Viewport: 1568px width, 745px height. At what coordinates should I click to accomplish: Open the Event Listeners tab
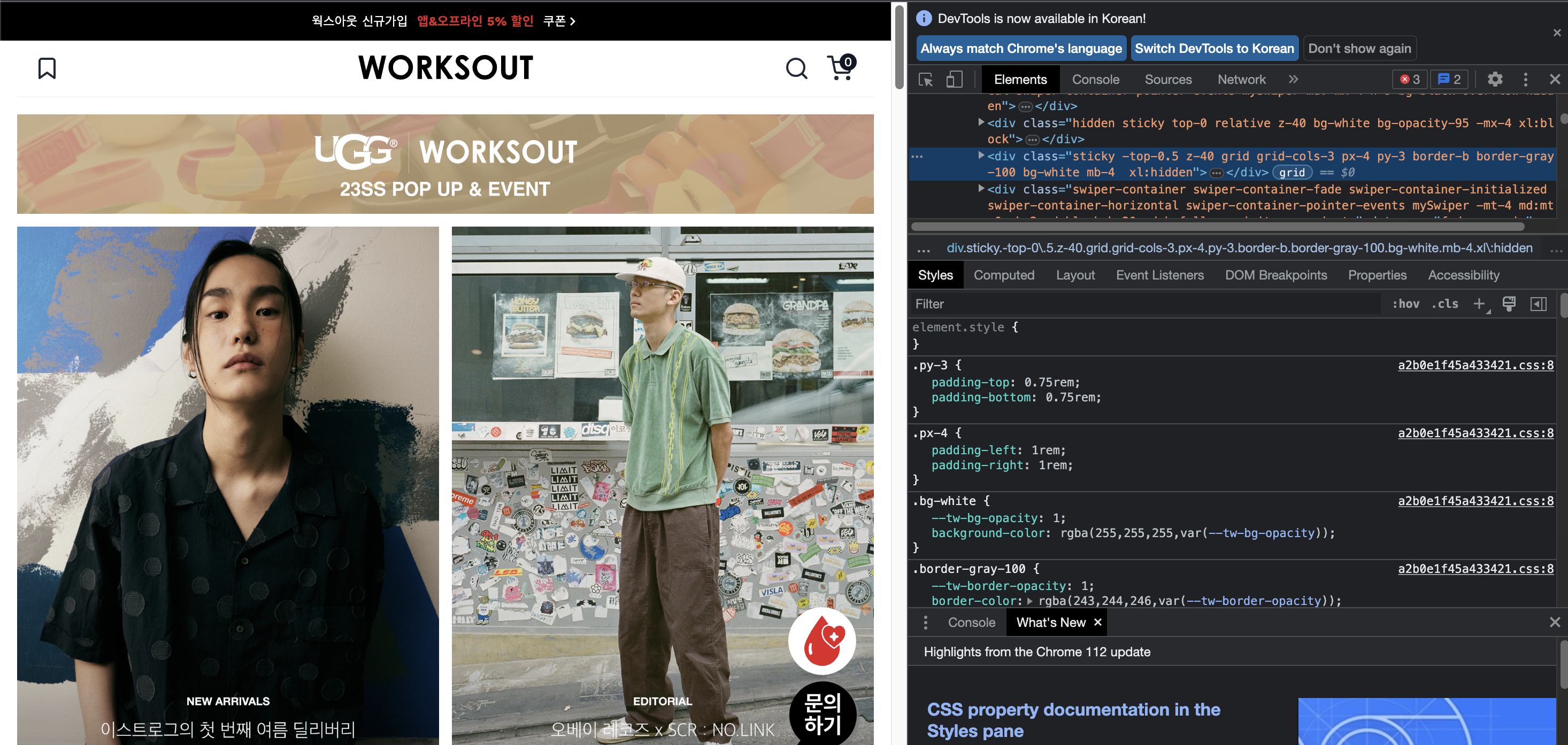pyautogui.click(x=1159, y=275)
